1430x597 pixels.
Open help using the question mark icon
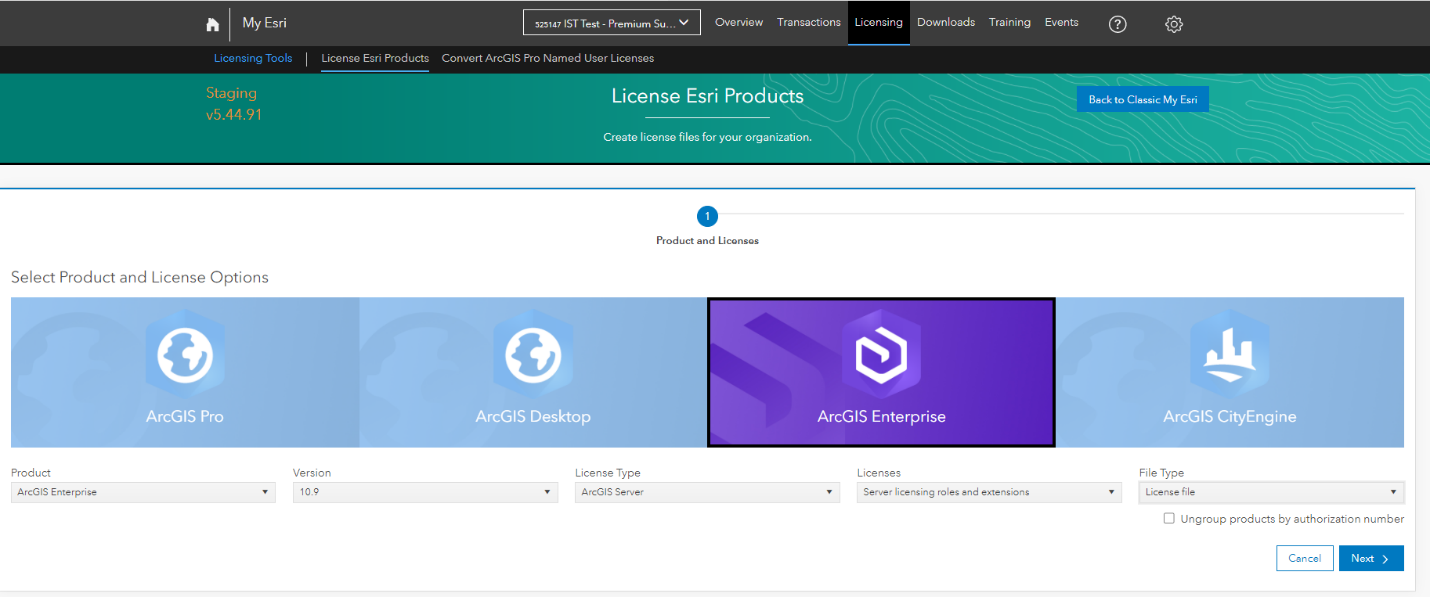click(1117, 24)
